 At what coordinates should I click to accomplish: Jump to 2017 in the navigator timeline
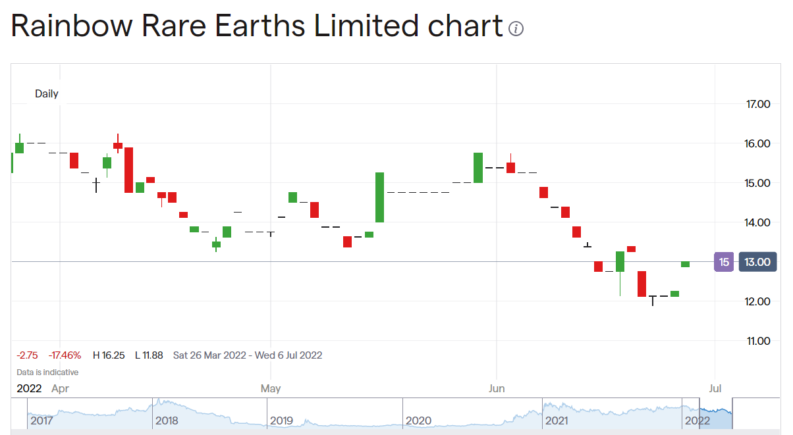[42, 421]
